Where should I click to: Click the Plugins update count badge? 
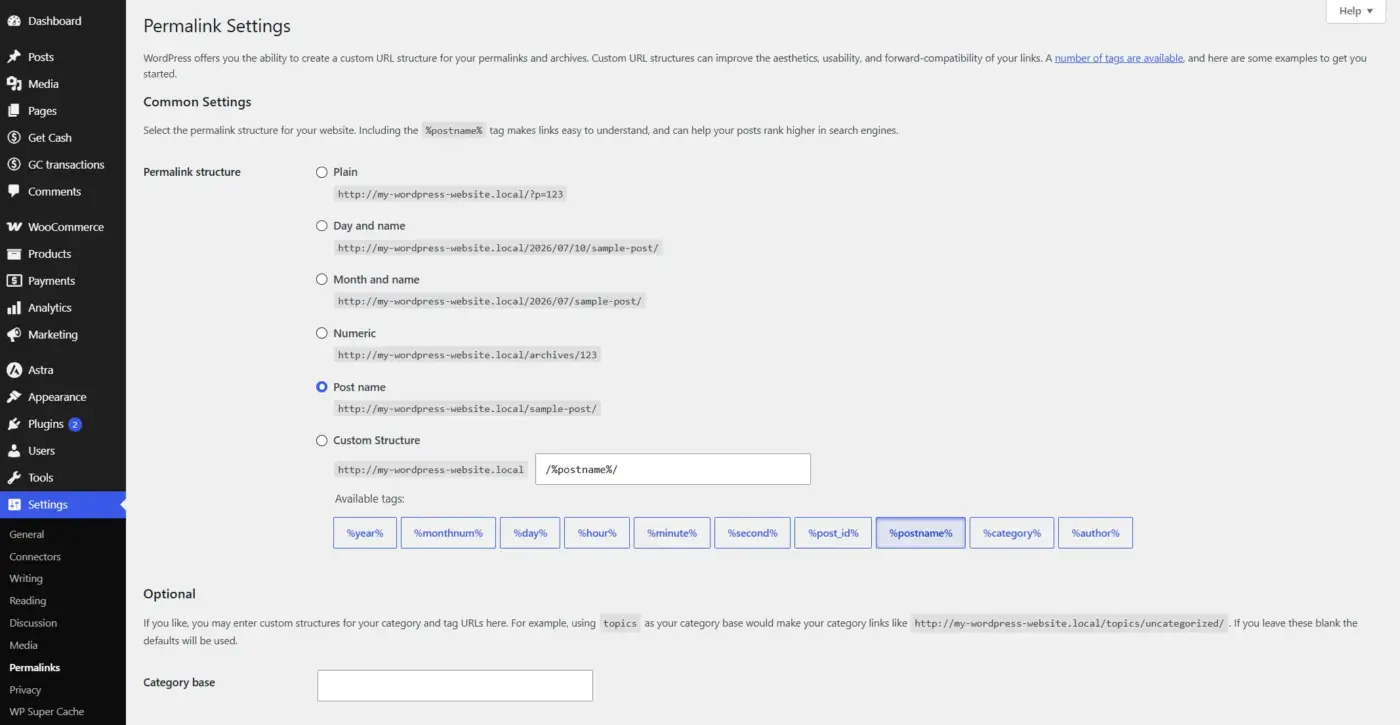coord(75,424)
